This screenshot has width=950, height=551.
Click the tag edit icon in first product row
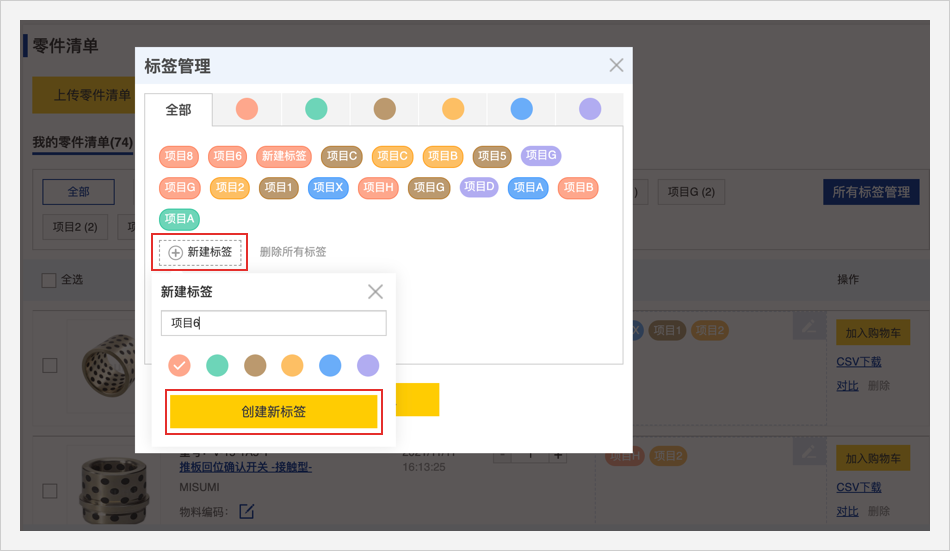[808, 327]
